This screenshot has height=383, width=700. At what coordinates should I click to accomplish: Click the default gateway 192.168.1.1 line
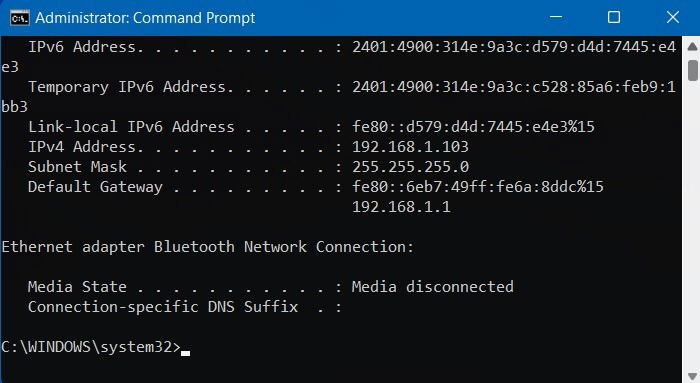[401, 207]
